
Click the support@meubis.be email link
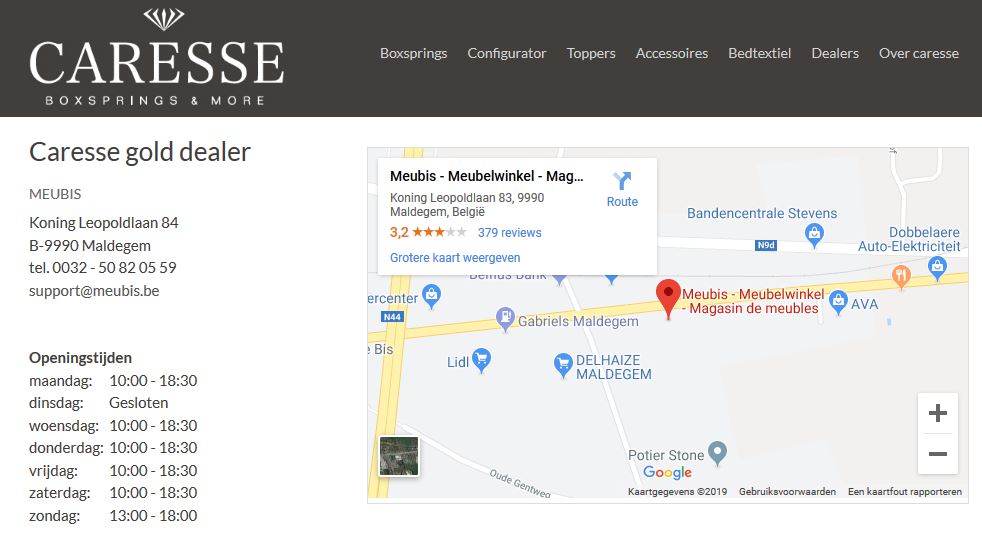94,291
